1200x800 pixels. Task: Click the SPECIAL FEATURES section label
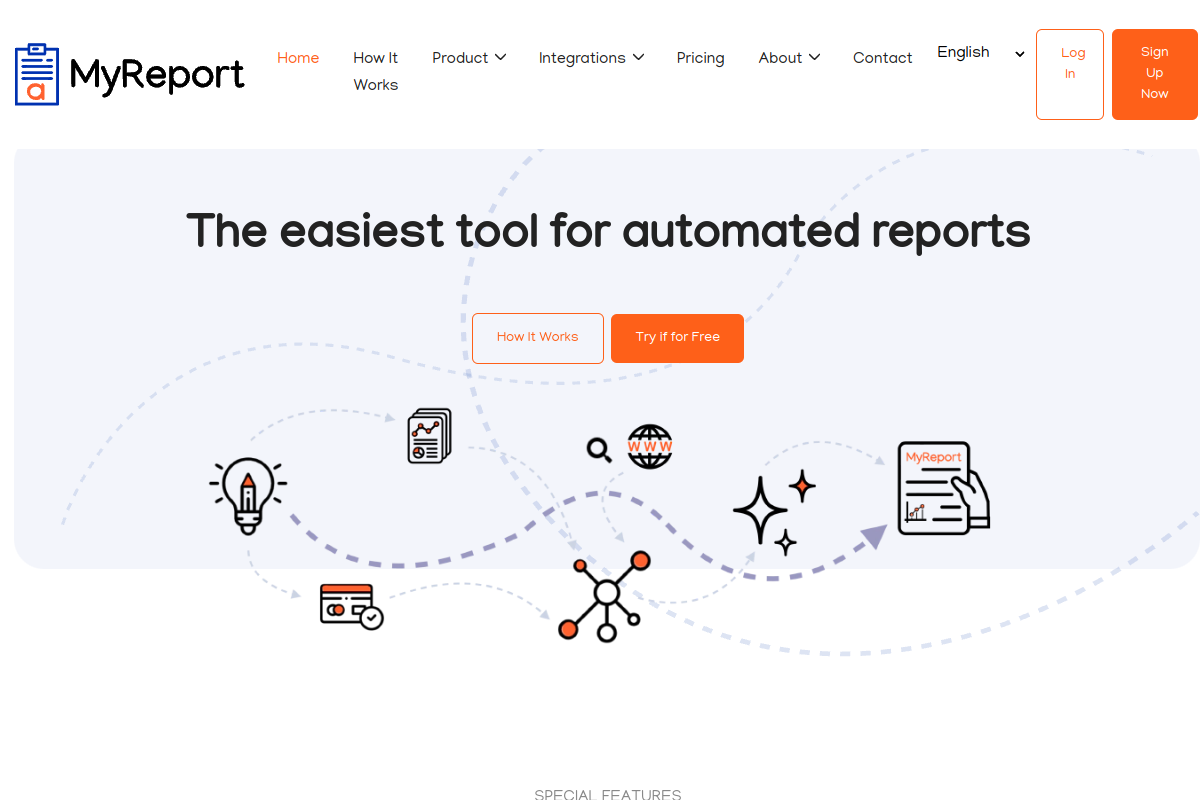(x=608, y=794)
